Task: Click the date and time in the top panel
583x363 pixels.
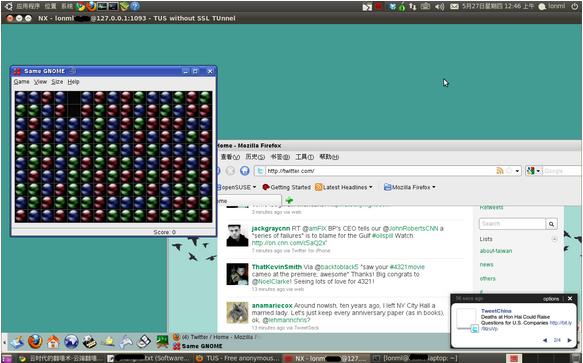Action: (x=498, y=6)
